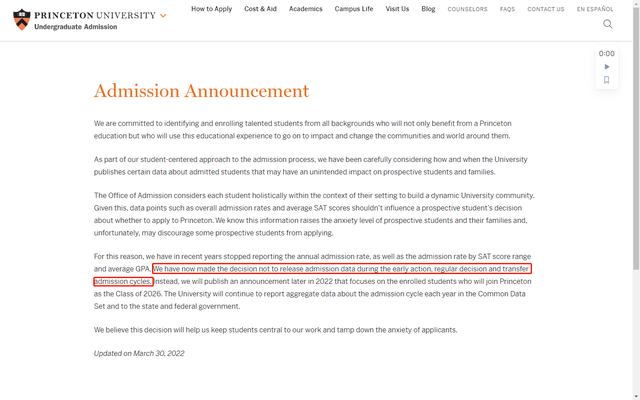Open the search magnifier icon
Image resolution: width=640 pixels, height=400 pixels.
tap(608, 24)
